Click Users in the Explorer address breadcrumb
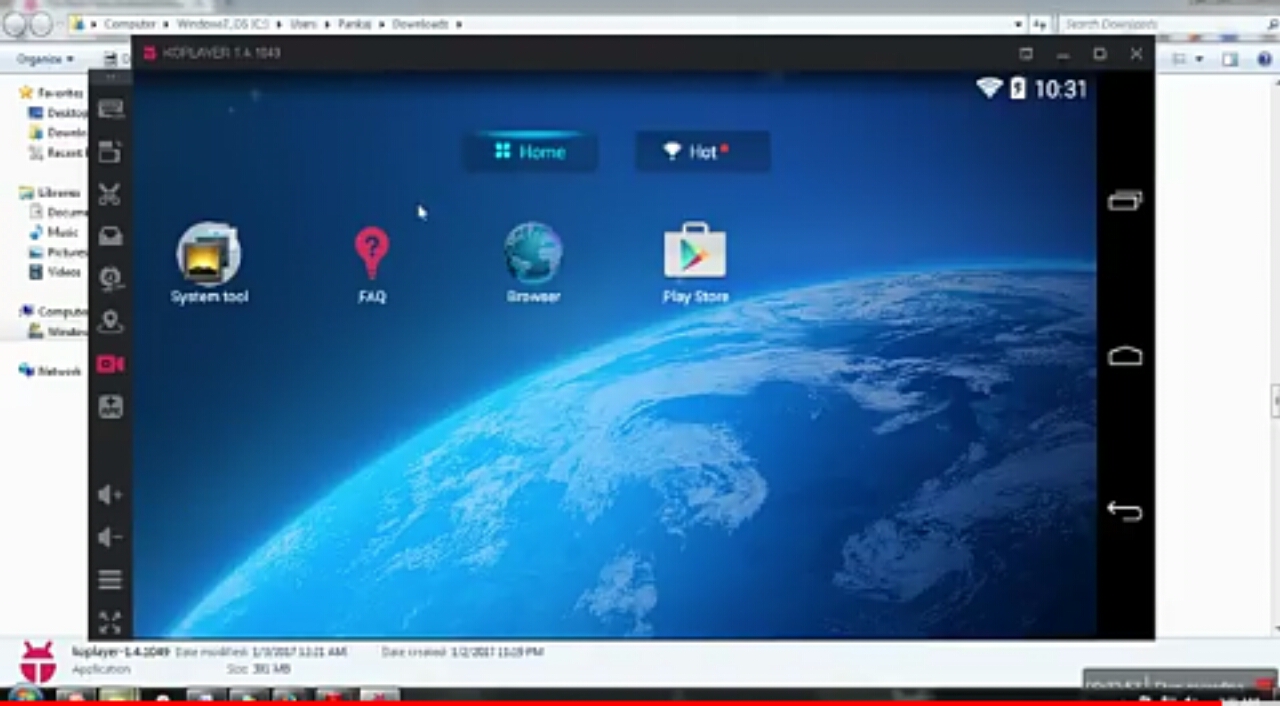Image resolution: width=1280 pixels, height=706 pixels. 303,23
